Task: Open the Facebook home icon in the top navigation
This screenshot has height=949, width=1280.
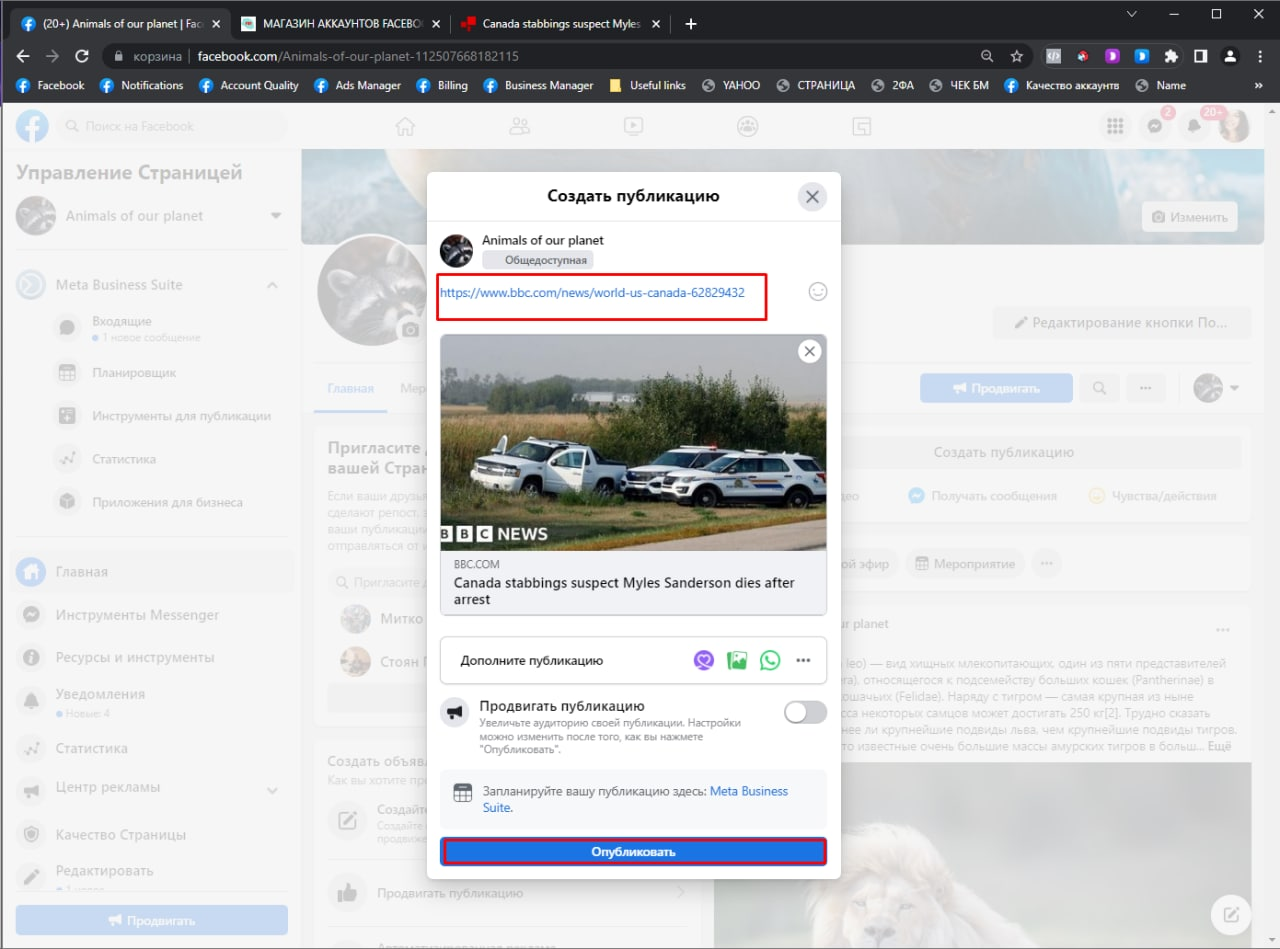Action: click(x=404, y=126)
